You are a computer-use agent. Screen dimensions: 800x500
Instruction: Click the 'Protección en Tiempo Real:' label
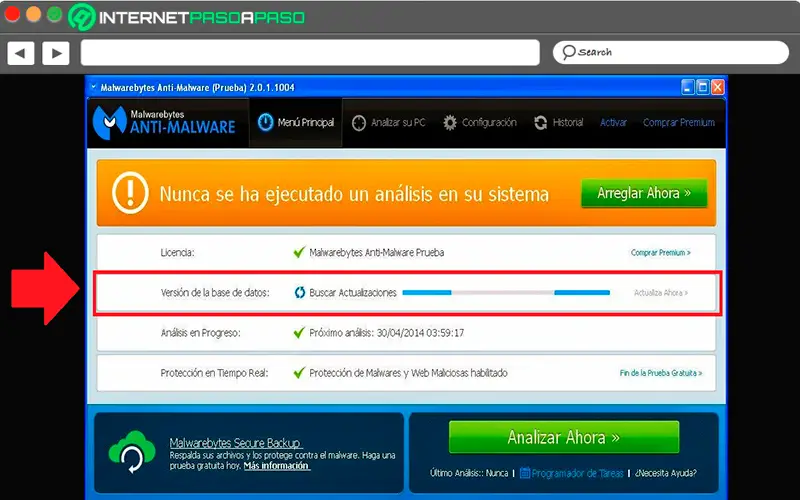point(214,373)
